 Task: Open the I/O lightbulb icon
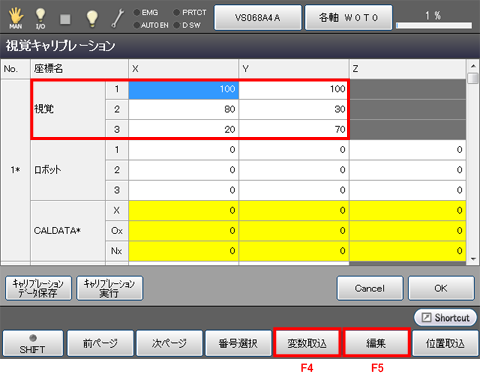pyautogui.click(x=40, y=19)
